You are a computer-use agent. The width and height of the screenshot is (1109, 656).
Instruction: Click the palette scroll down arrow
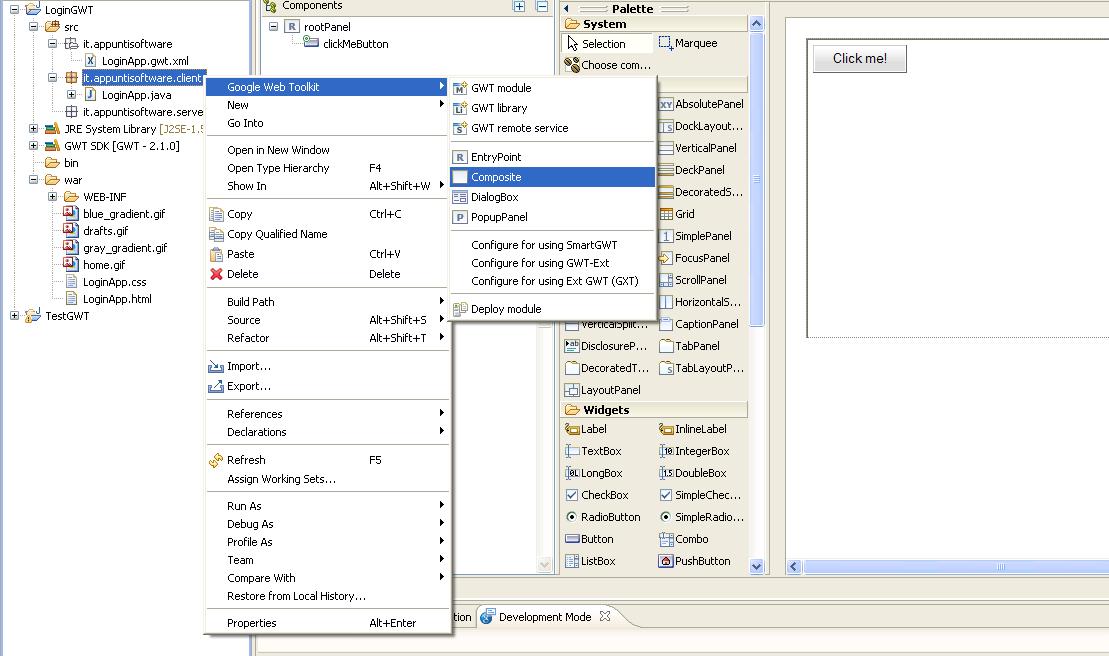click(756, 566)
